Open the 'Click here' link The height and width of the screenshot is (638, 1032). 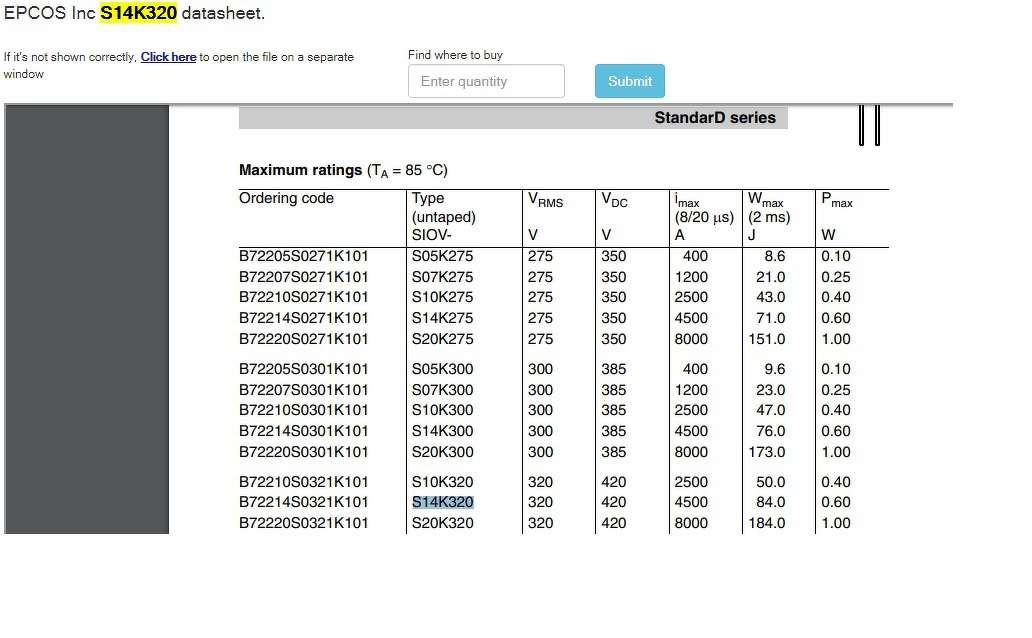click(x=168, y=57)
